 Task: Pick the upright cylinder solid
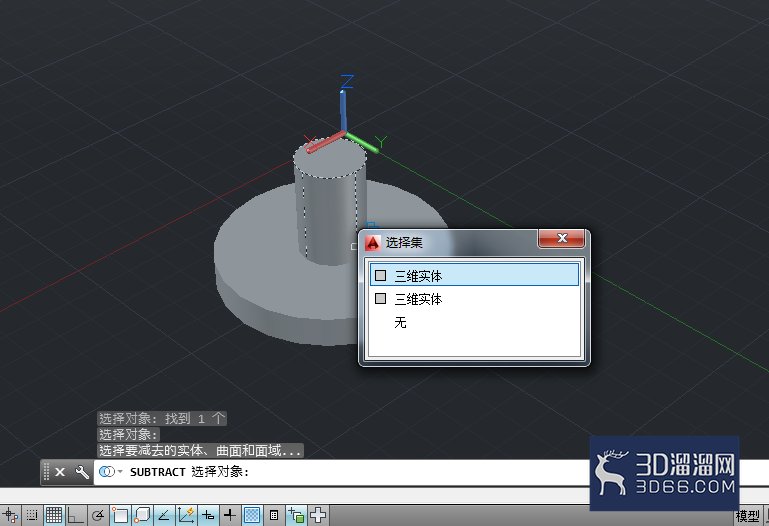[330, 211]
